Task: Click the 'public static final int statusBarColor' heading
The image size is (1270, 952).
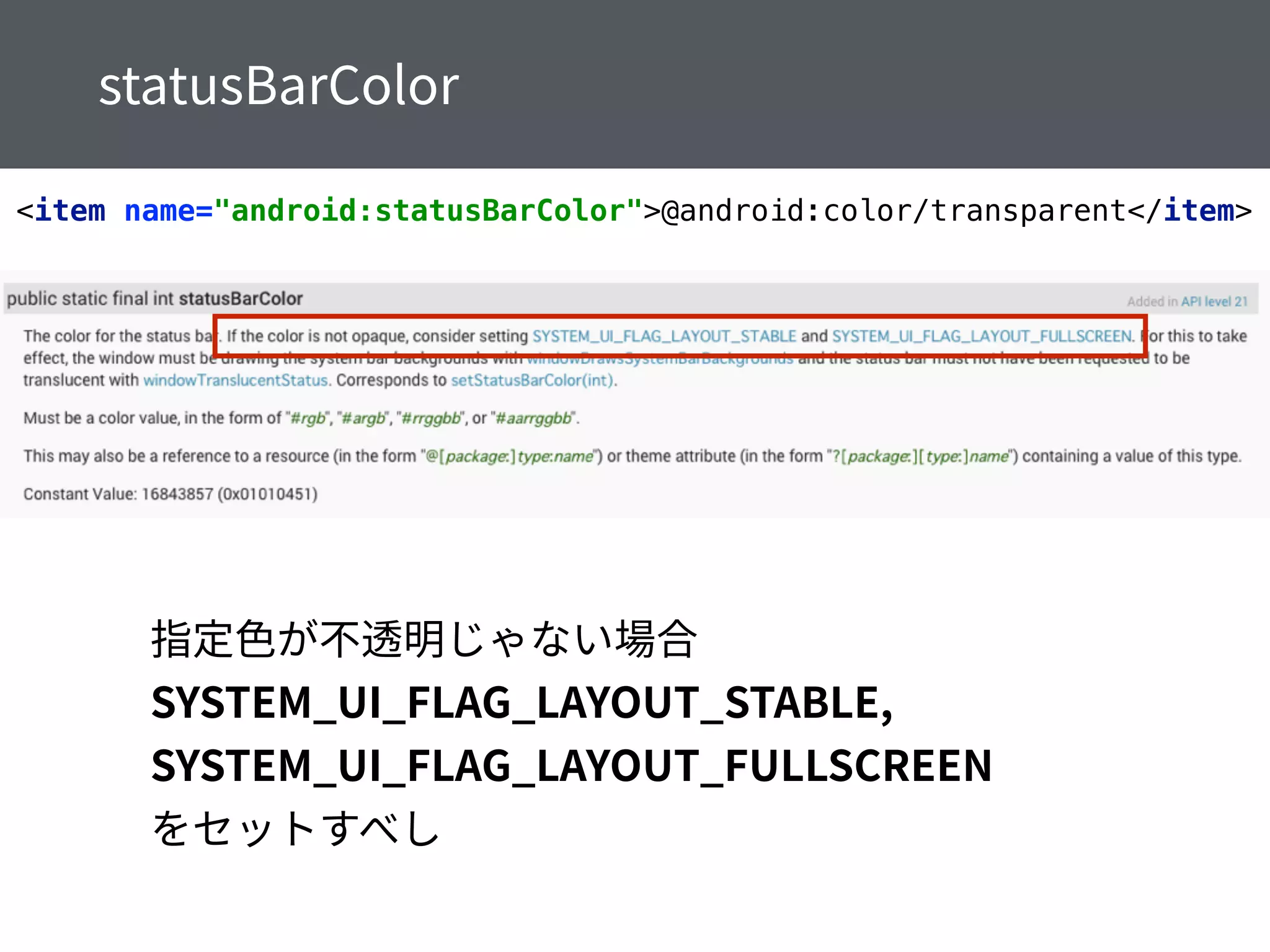Action: pyautogui.click(x=155, y=299)
